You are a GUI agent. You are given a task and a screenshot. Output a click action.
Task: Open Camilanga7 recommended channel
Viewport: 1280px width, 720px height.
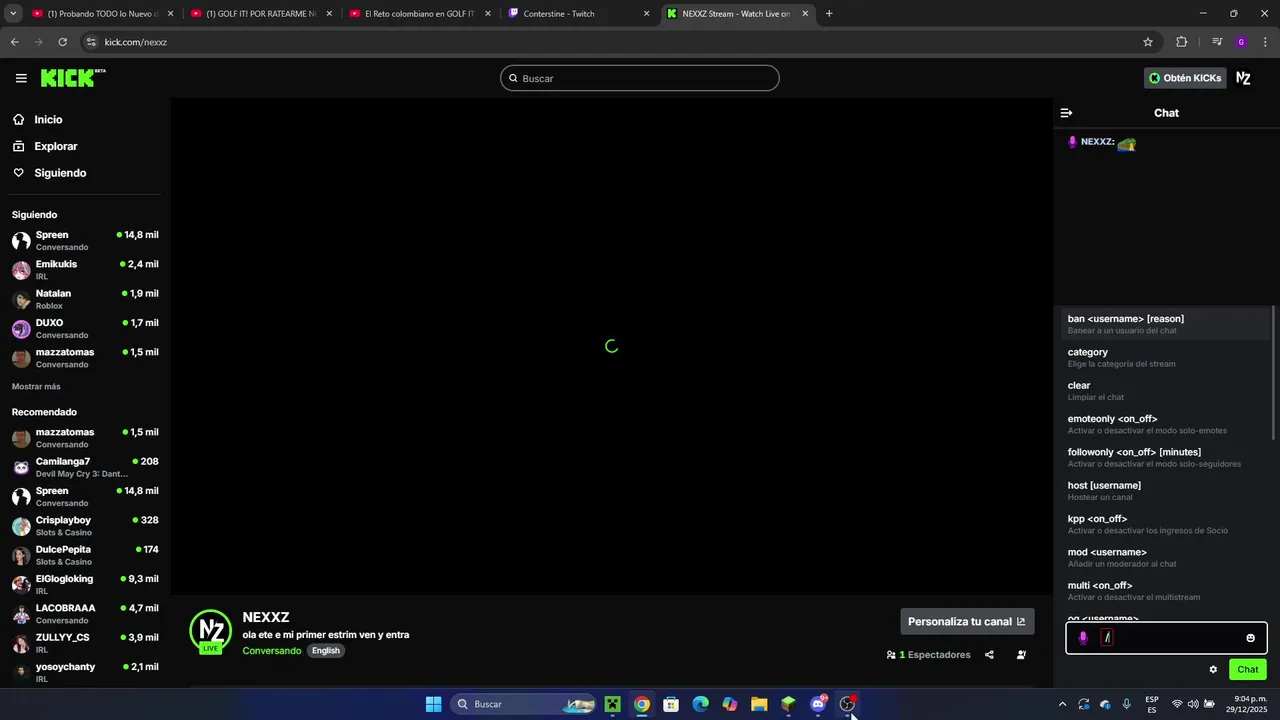click(x=85, y=467)
